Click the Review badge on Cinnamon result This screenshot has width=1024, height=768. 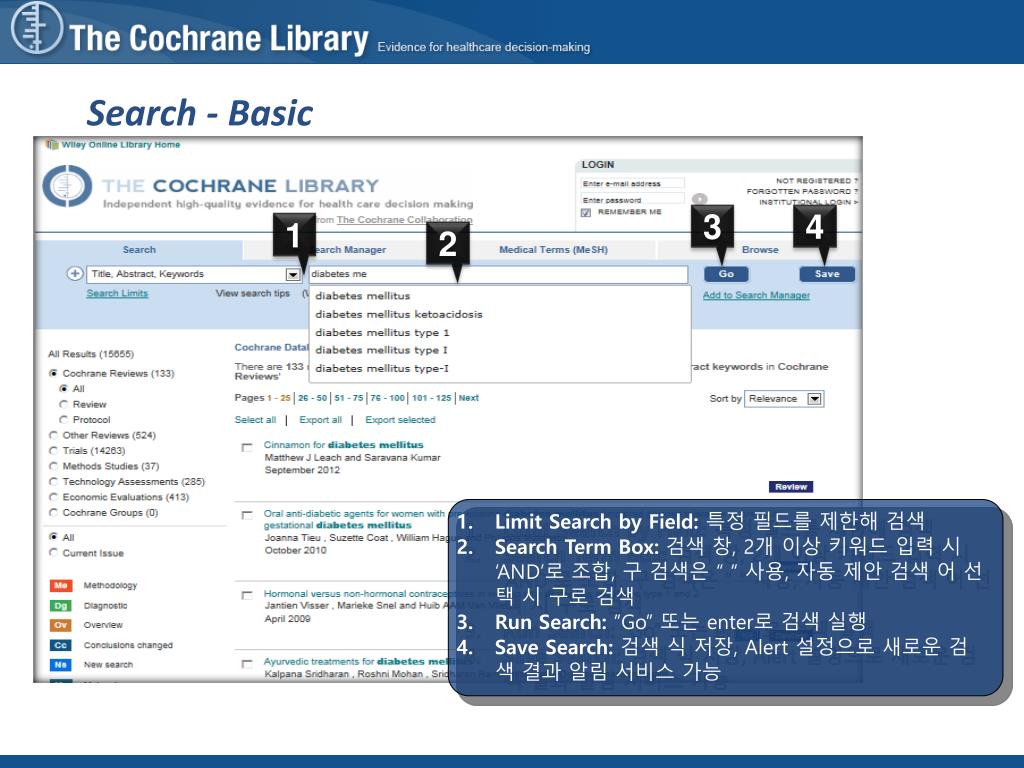pyautogui.click(x=791, y=487)
